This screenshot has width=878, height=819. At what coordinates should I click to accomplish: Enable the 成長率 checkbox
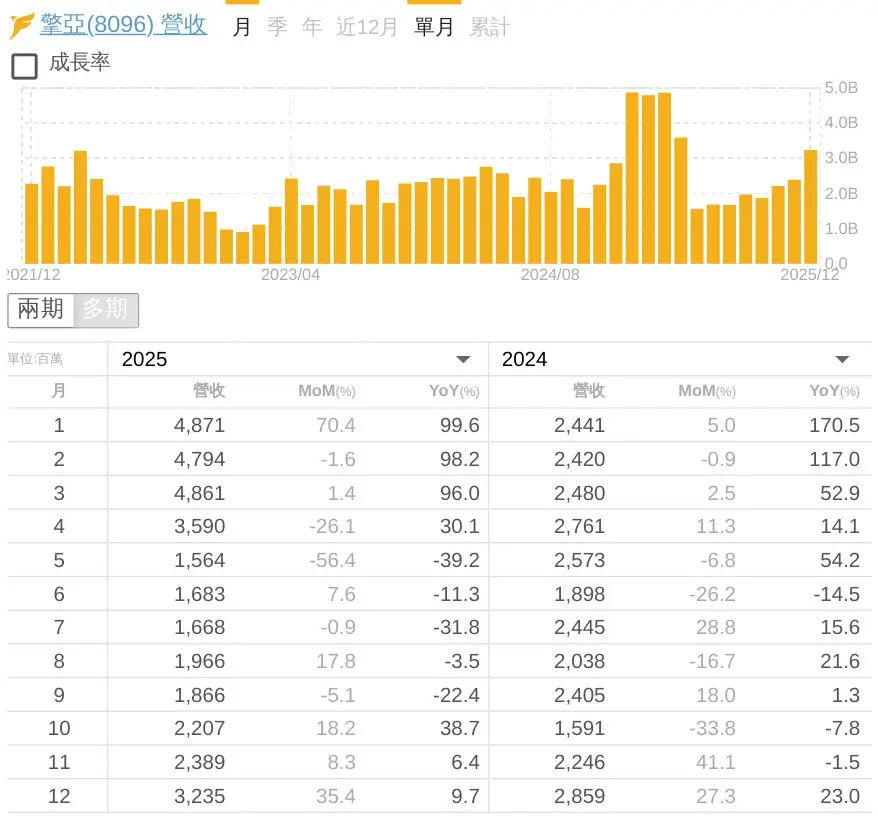click(x=24, y=66)
